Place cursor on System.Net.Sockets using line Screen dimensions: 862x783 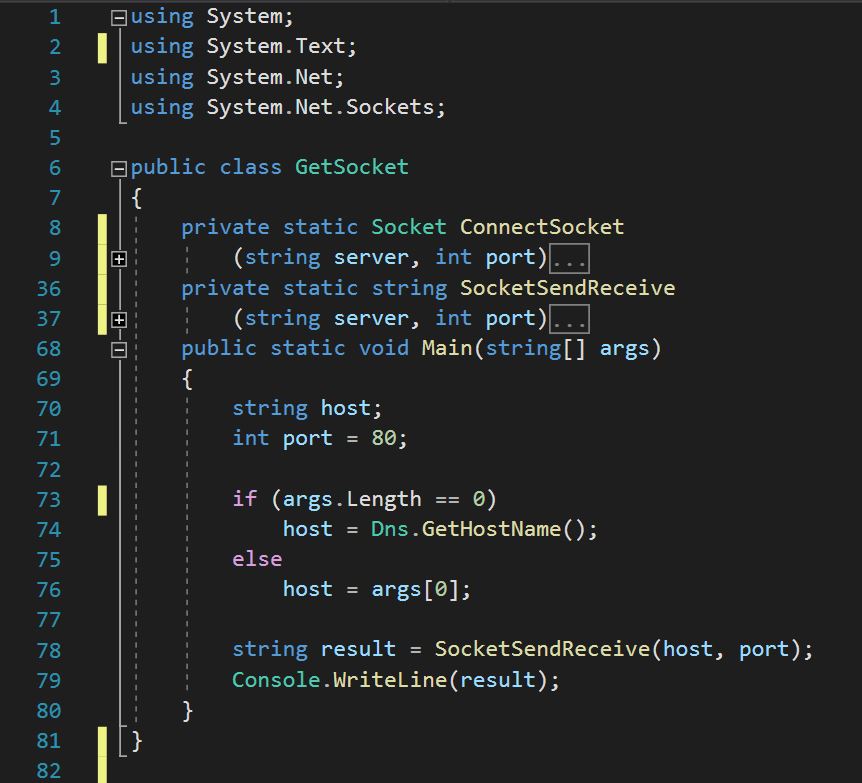pyautogui.click(x=325, y=107)
